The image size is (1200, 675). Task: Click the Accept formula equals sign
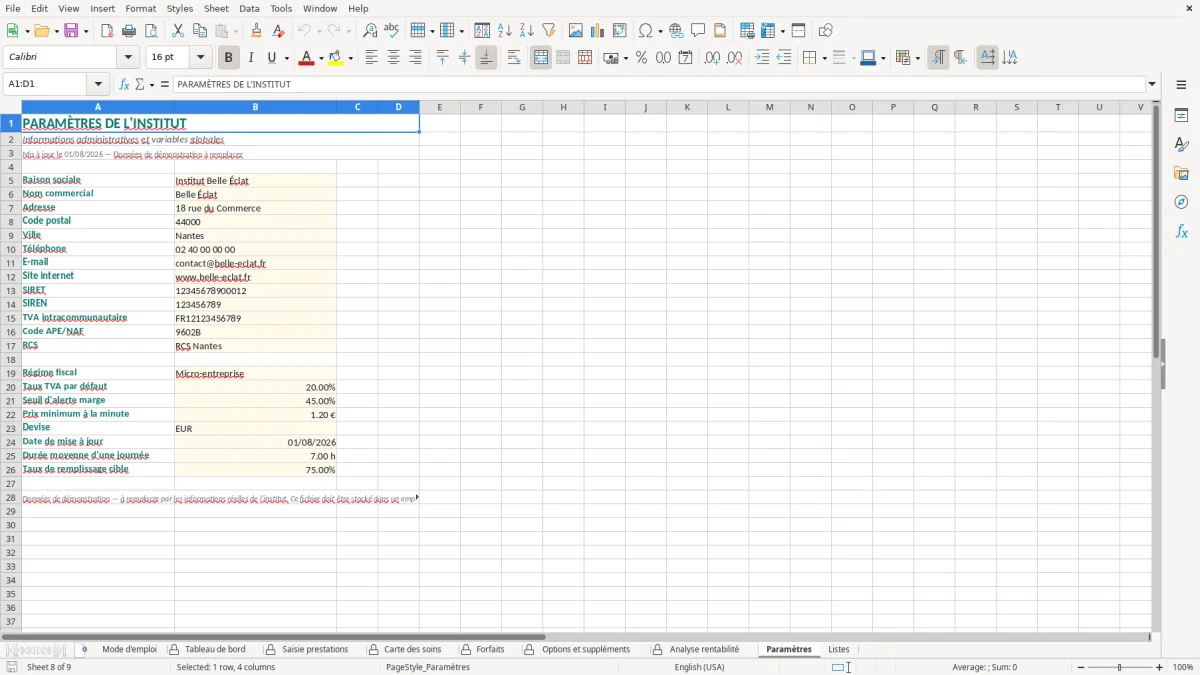pos(165,85)
